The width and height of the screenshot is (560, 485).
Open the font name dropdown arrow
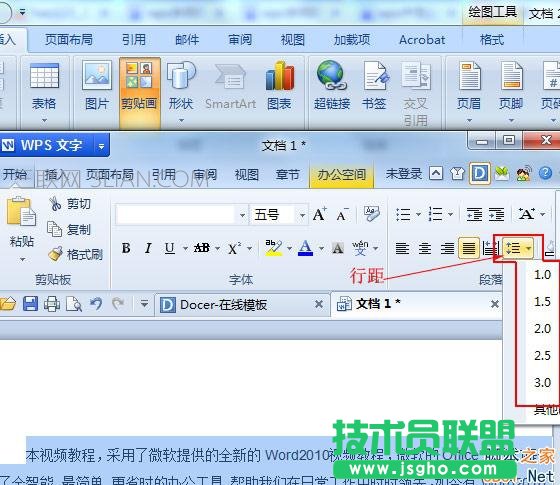[242, 215]
